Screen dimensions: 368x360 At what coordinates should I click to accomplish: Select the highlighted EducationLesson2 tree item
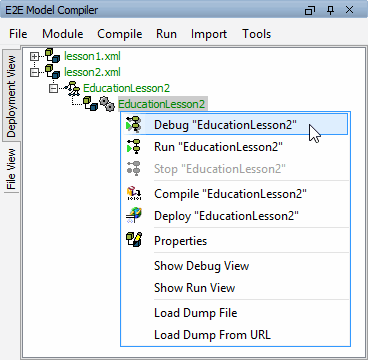pos(161,104)
